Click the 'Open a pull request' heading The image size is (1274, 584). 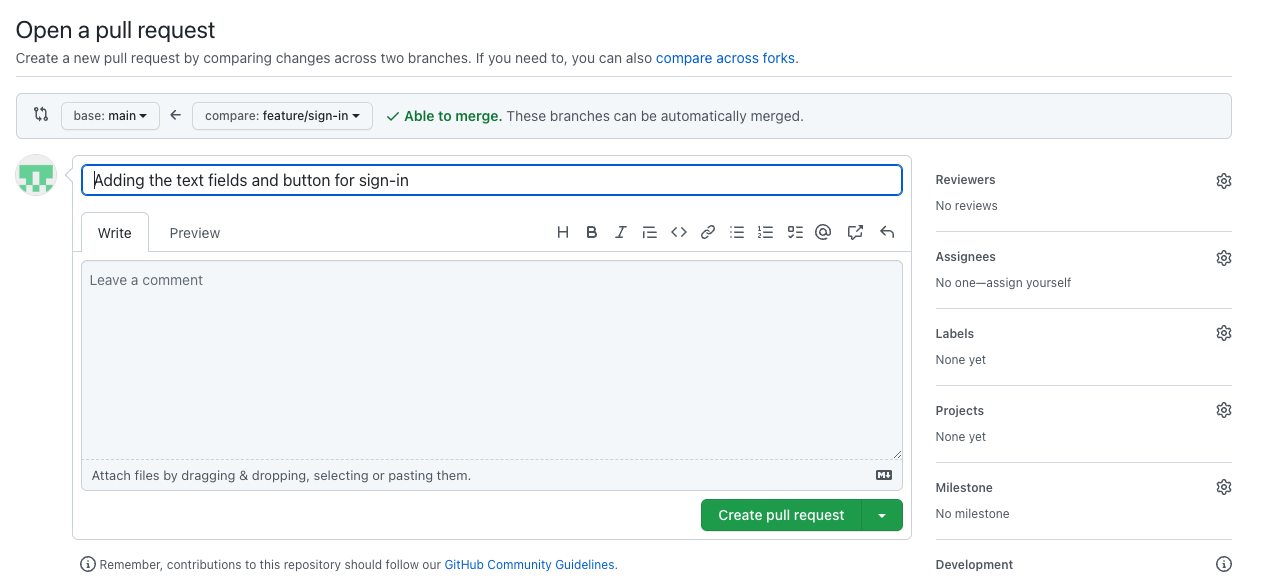pos(116,31)
